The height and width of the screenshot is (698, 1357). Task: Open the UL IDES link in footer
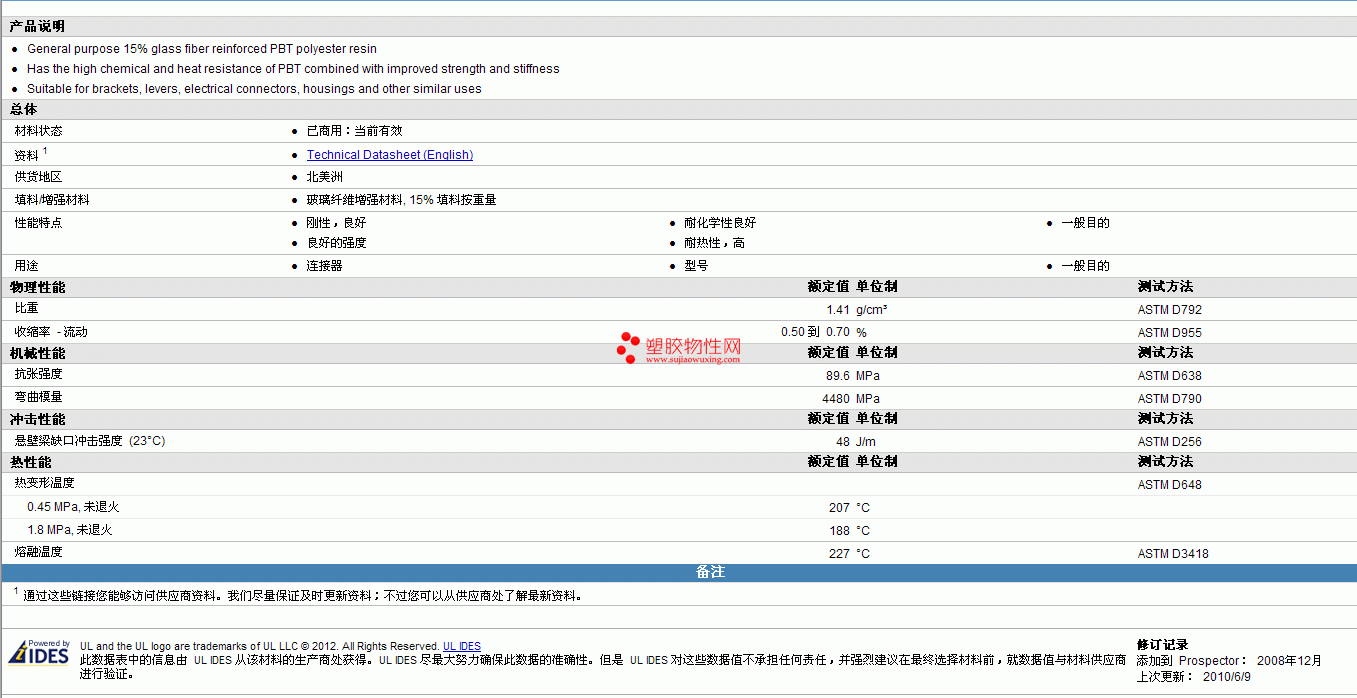[x=462, y=647]
